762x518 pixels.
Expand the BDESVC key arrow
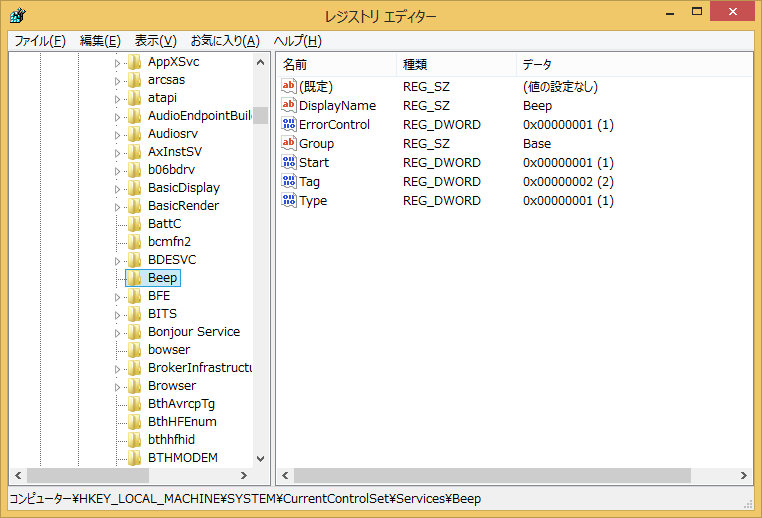point(117,260)
